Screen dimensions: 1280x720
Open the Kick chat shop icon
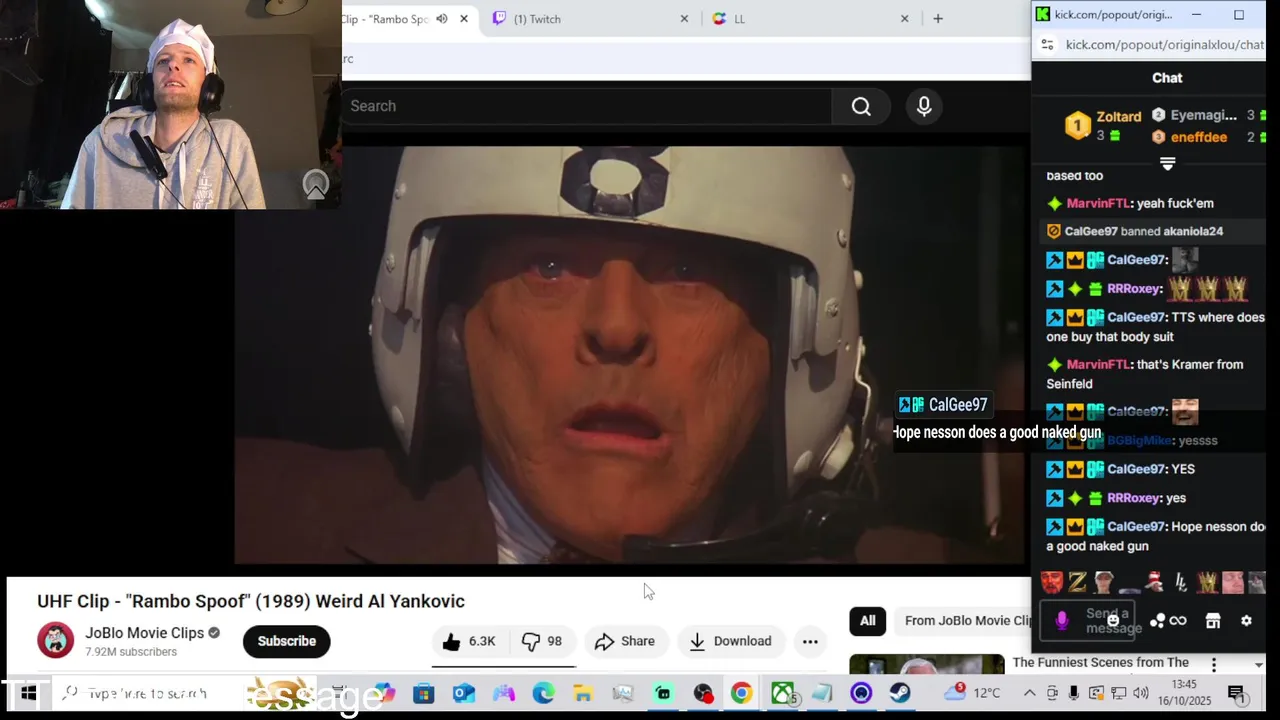1213,621
